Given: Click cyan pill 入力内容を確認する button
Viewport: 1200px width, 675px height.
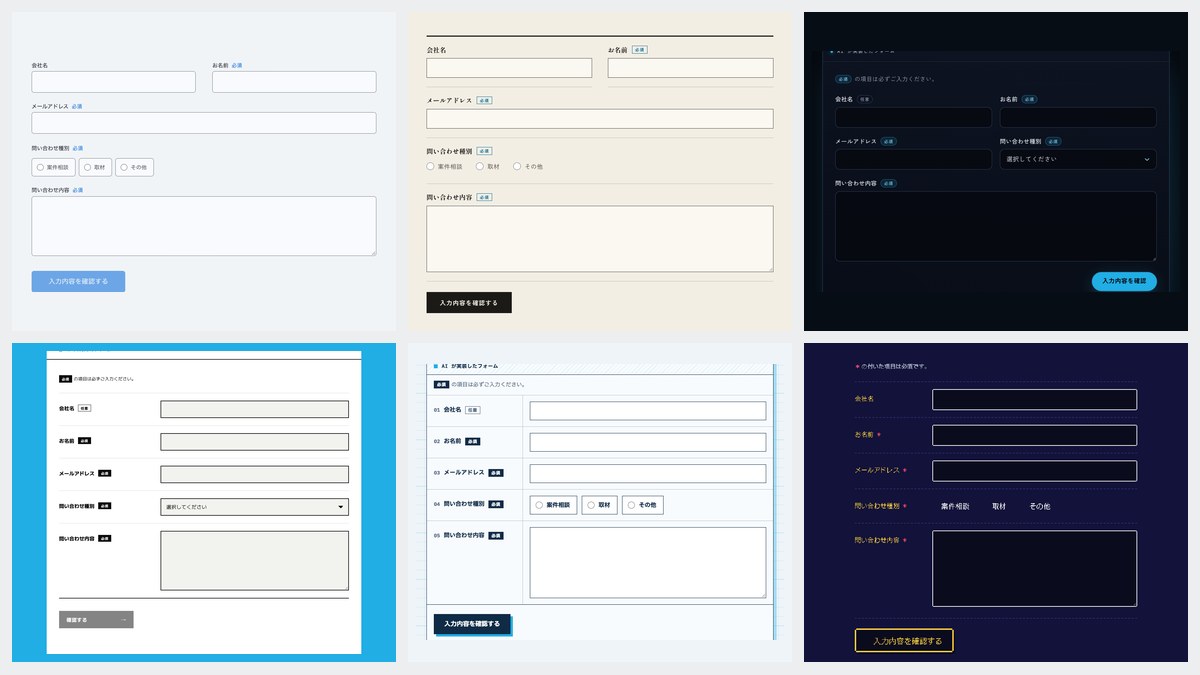Looking at the screenshot, I should pos(1124,282).
